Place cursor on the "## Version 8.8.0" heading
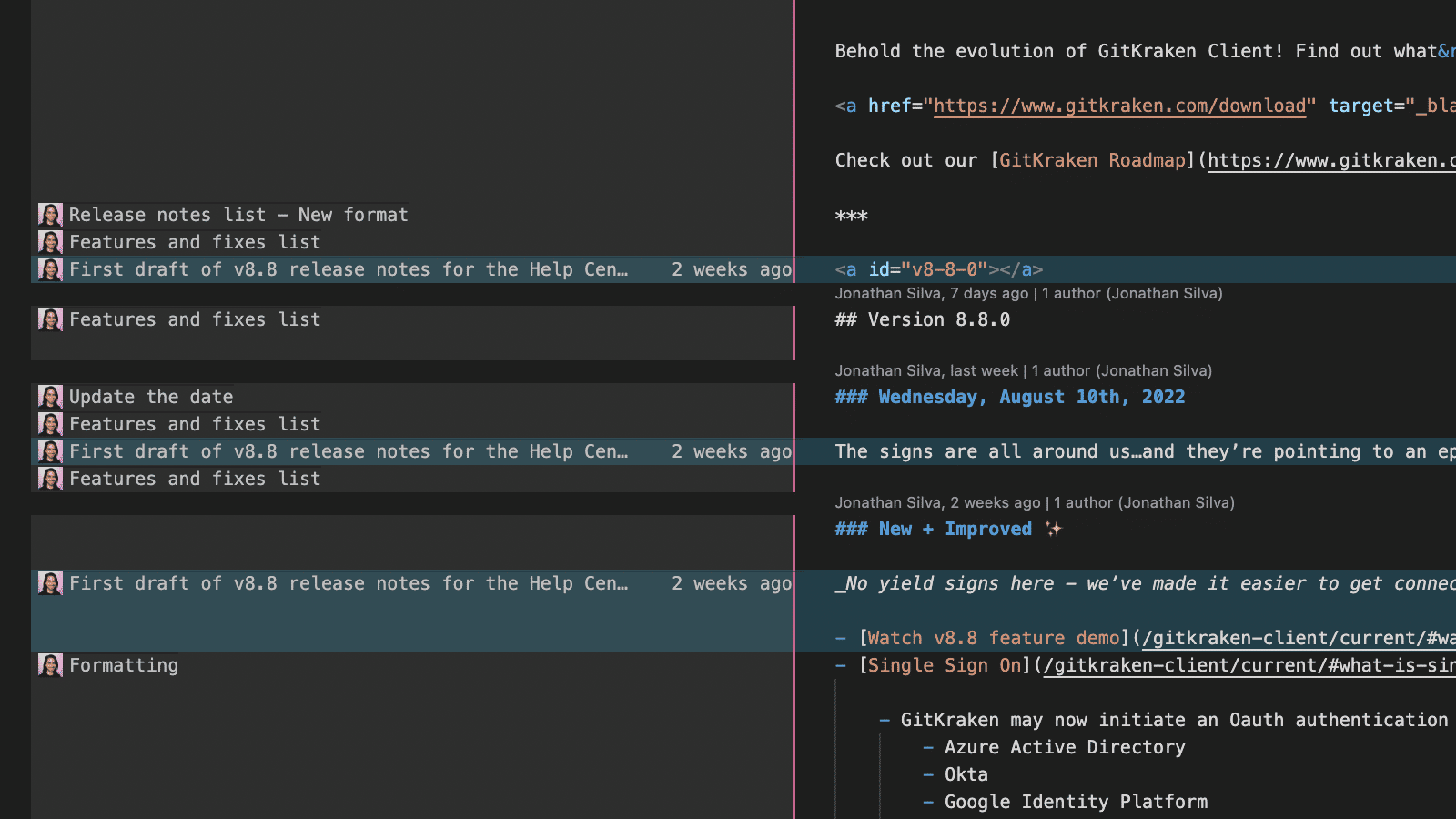This screenshot has width=1456, height=819. 923,319
